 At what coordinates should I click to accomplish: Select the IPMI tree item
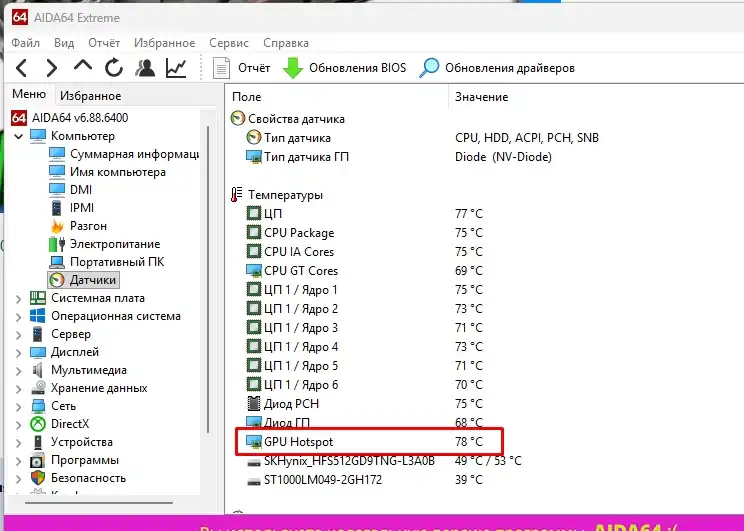point(72,208)
